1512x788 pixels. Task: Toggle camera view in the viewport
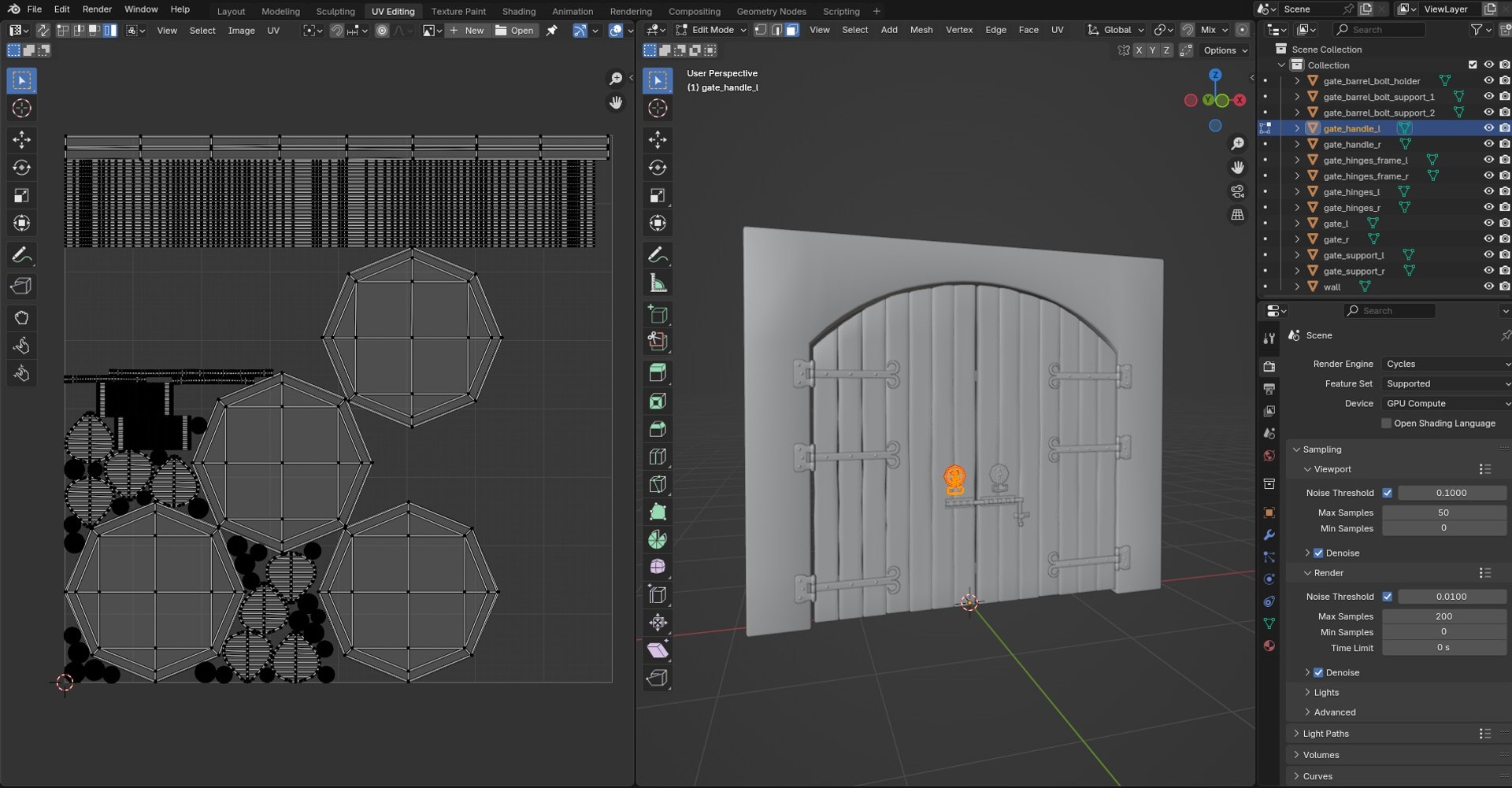click(x=1238, y=191)
